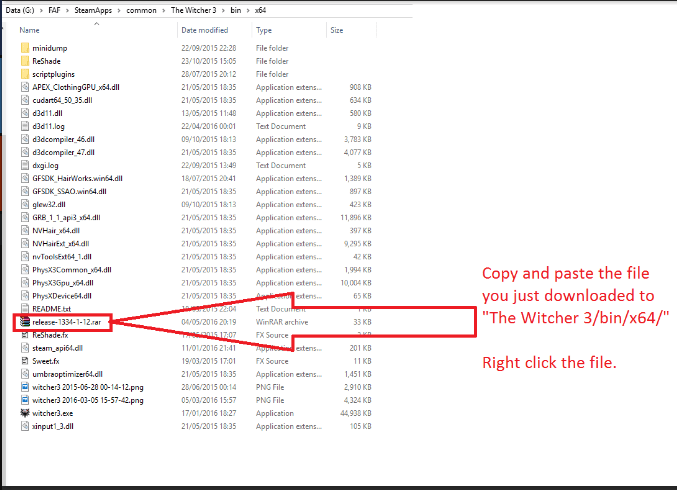Screen dimensions: 677x490
Task: Click the 11,896 KB size cell
Action: (x=356, y=218)
